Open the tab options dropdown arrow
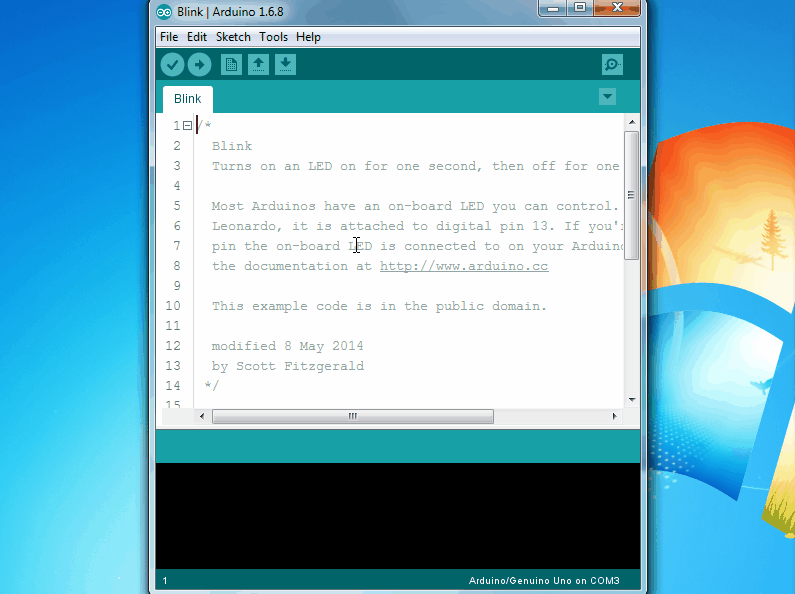Viewport: 795px width, 594px height. point(607,96)
